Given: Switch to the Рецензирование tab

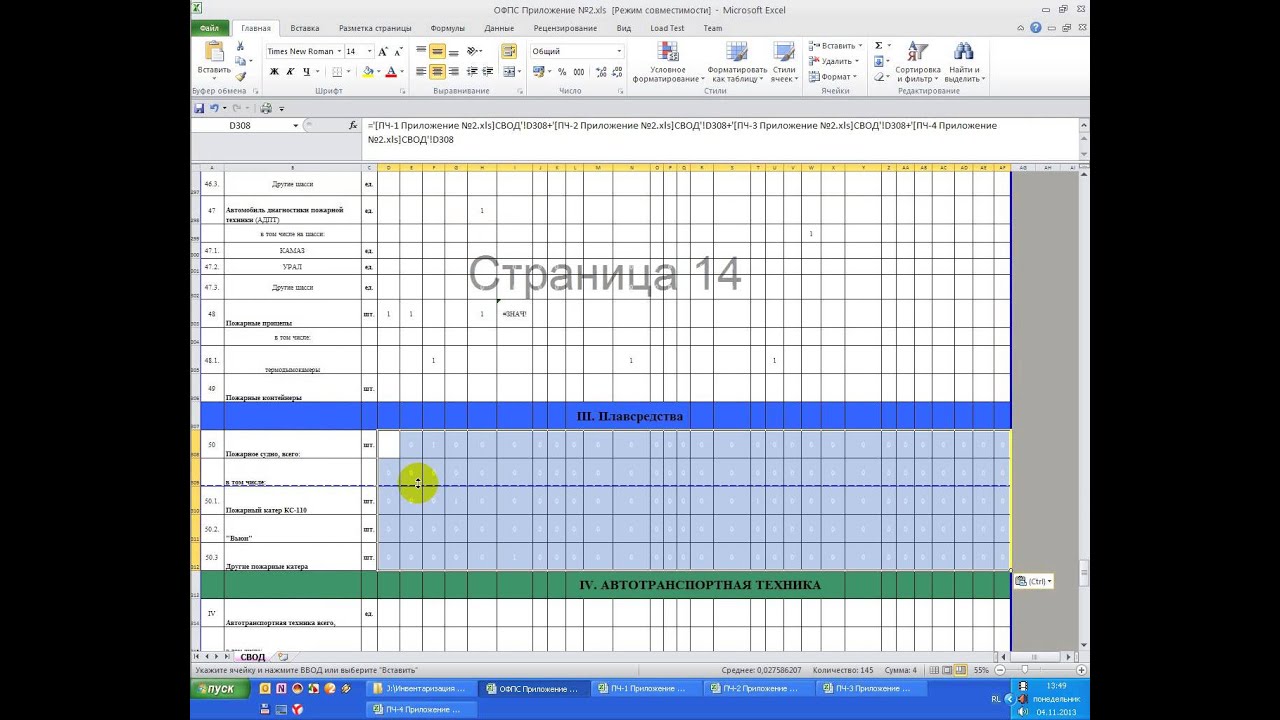Looking at the screenshot, I should (x=565, y=28).
